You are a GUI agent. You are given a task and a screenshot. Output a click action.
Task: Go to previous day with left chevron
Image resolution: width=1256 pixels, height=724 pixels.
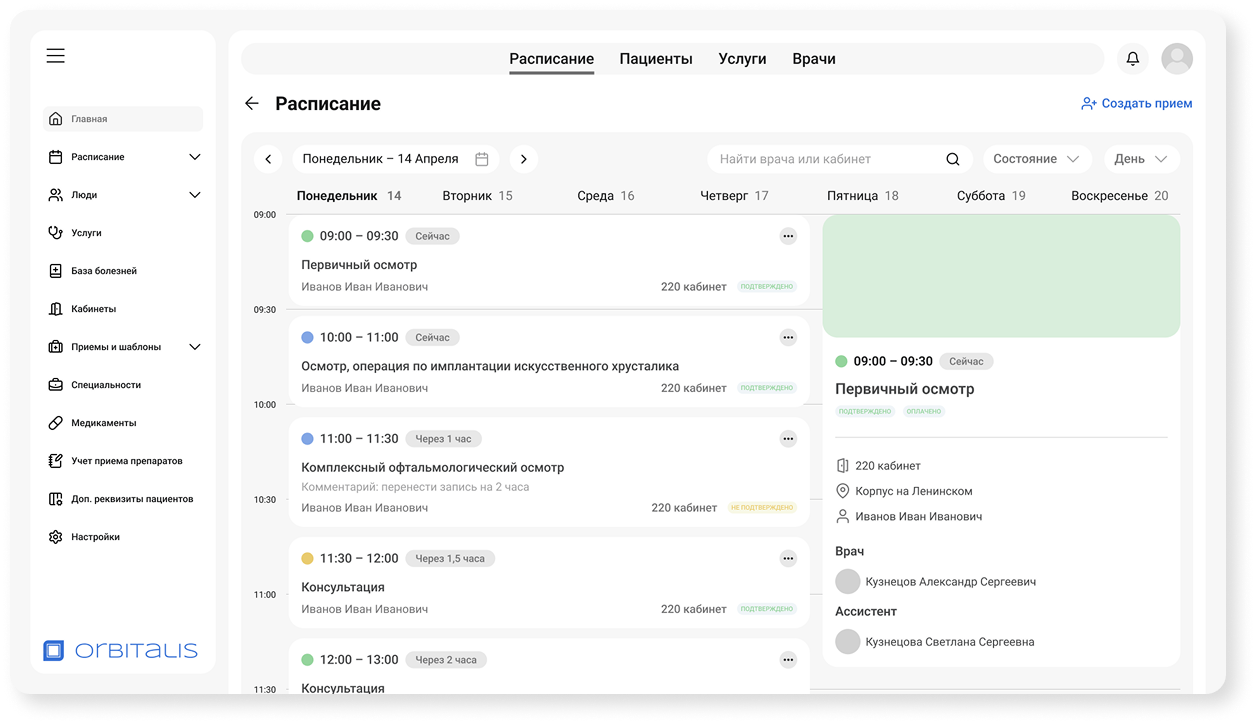pyautogui.click(x=268, y=159)
